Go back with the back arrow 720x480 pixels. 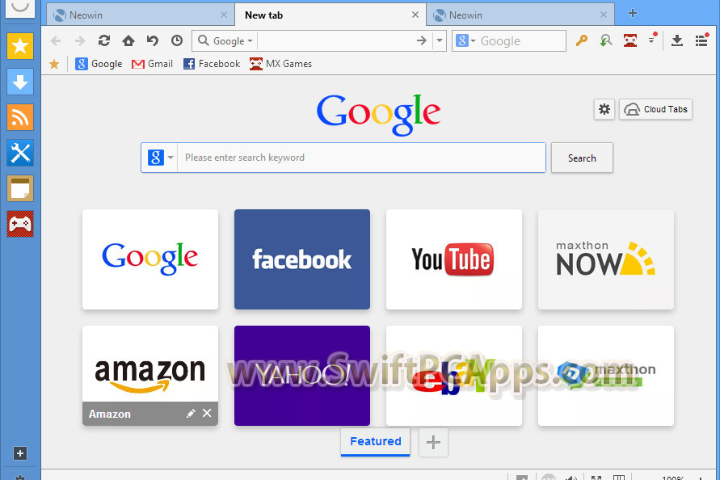tap(56, 41)
